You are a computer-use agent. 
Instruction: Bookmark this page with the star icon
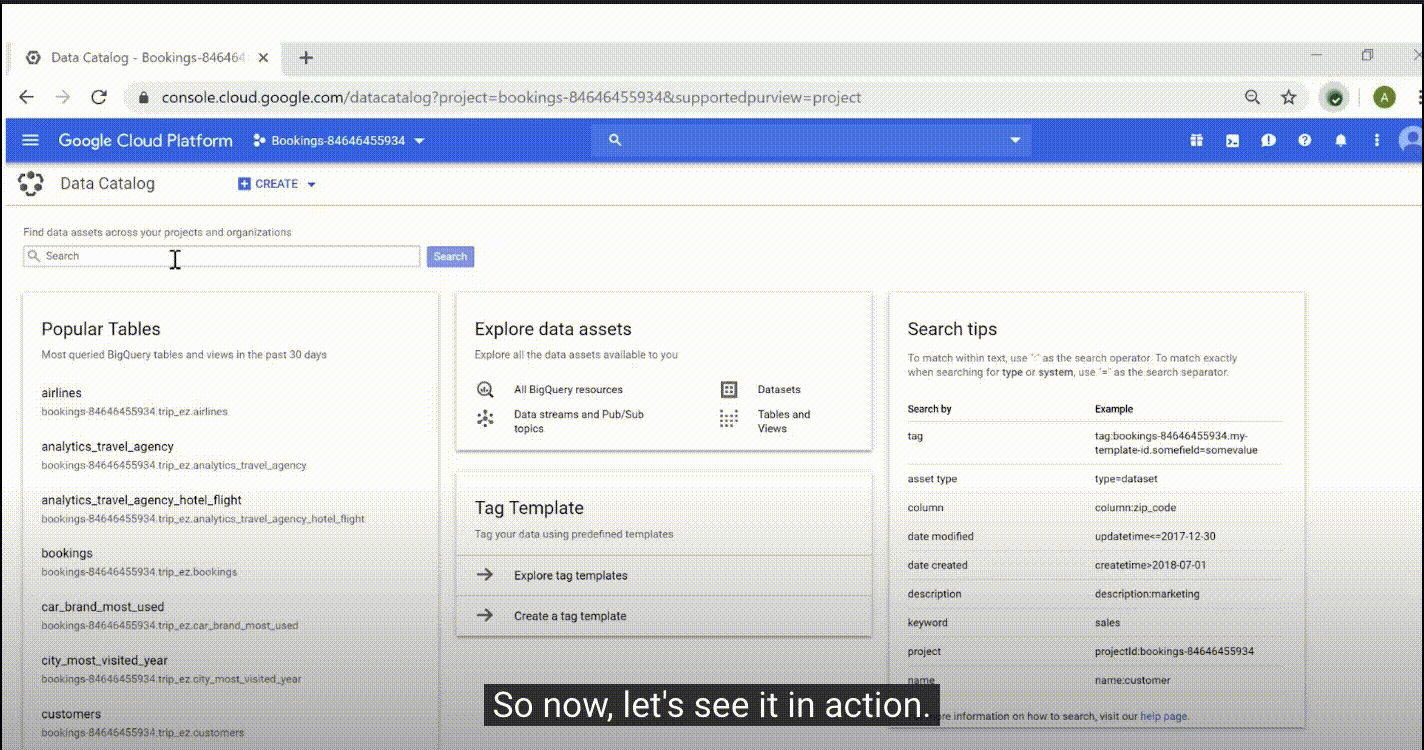point(1289,97)
